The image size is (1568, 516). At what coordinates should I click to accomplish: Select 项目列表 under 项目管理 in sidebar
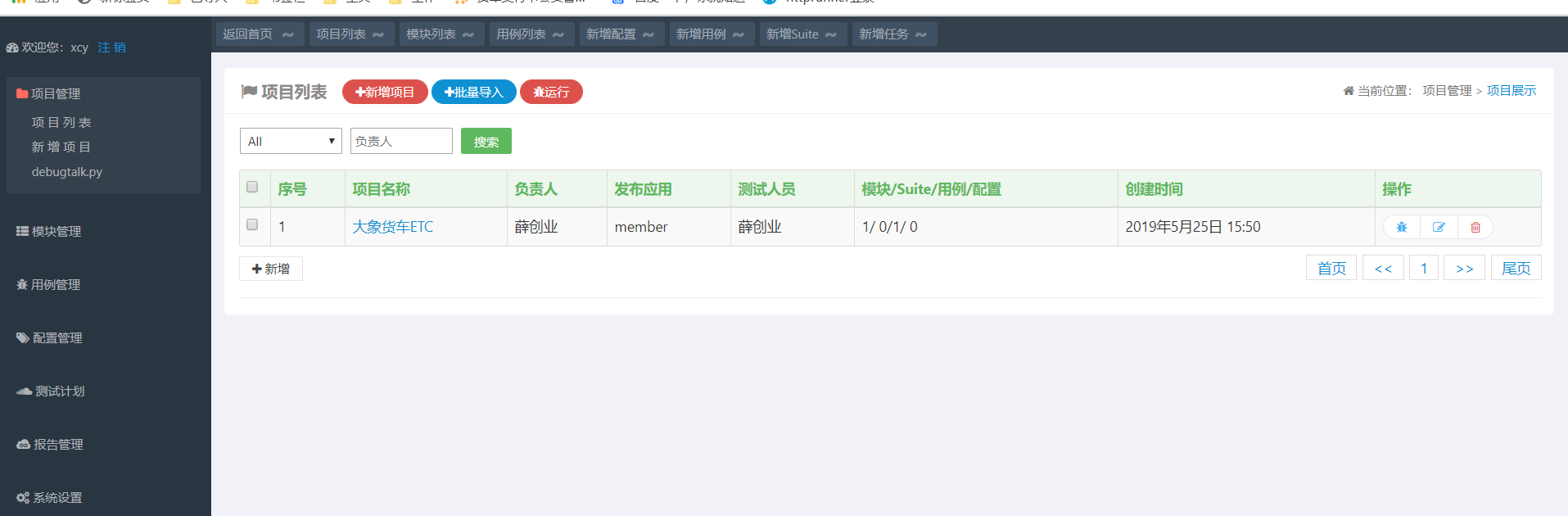[61, 122]
